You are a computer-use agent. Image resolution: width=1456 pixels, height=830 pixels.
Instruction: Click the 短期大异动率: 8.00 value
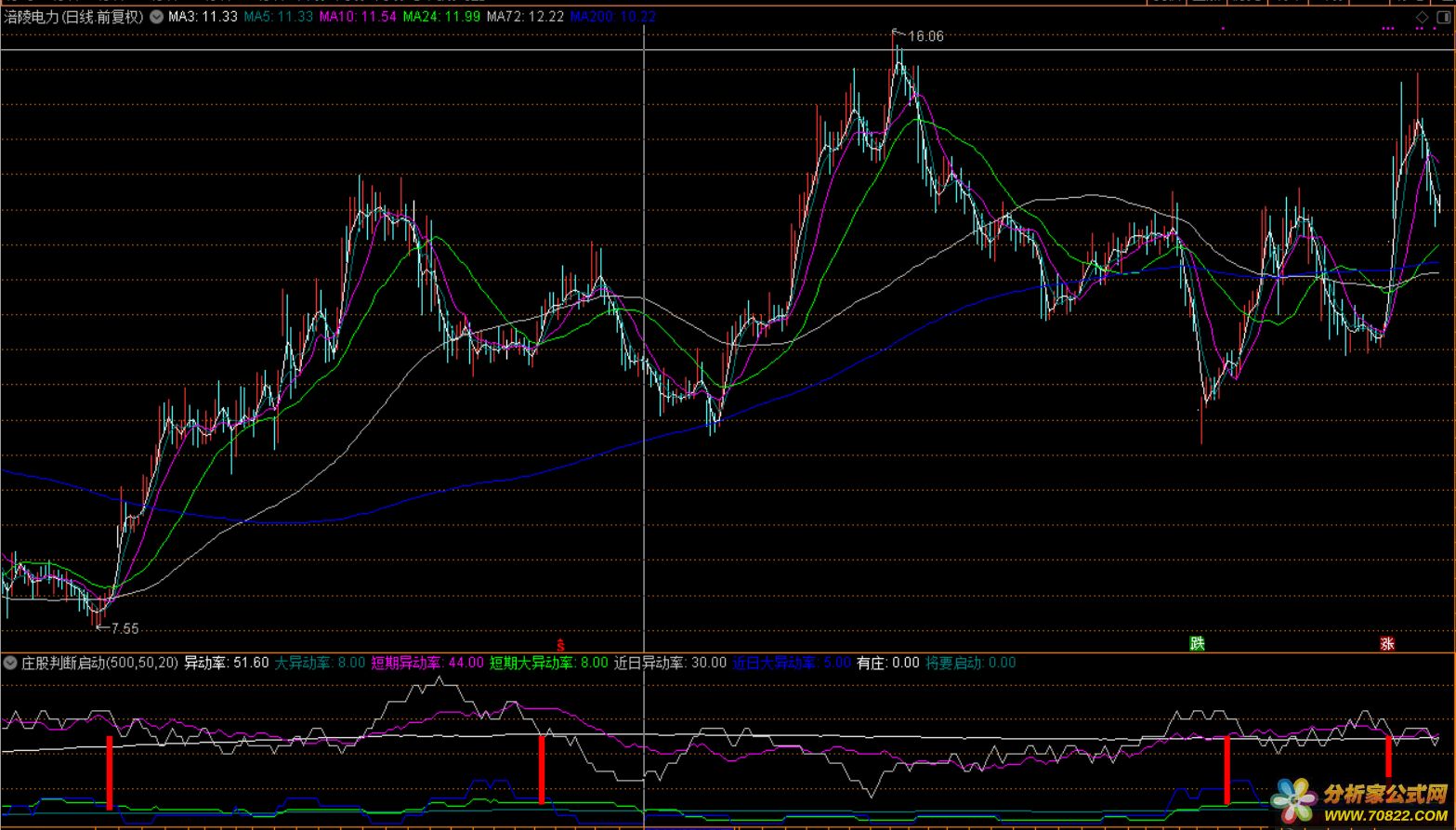(549, 663)
